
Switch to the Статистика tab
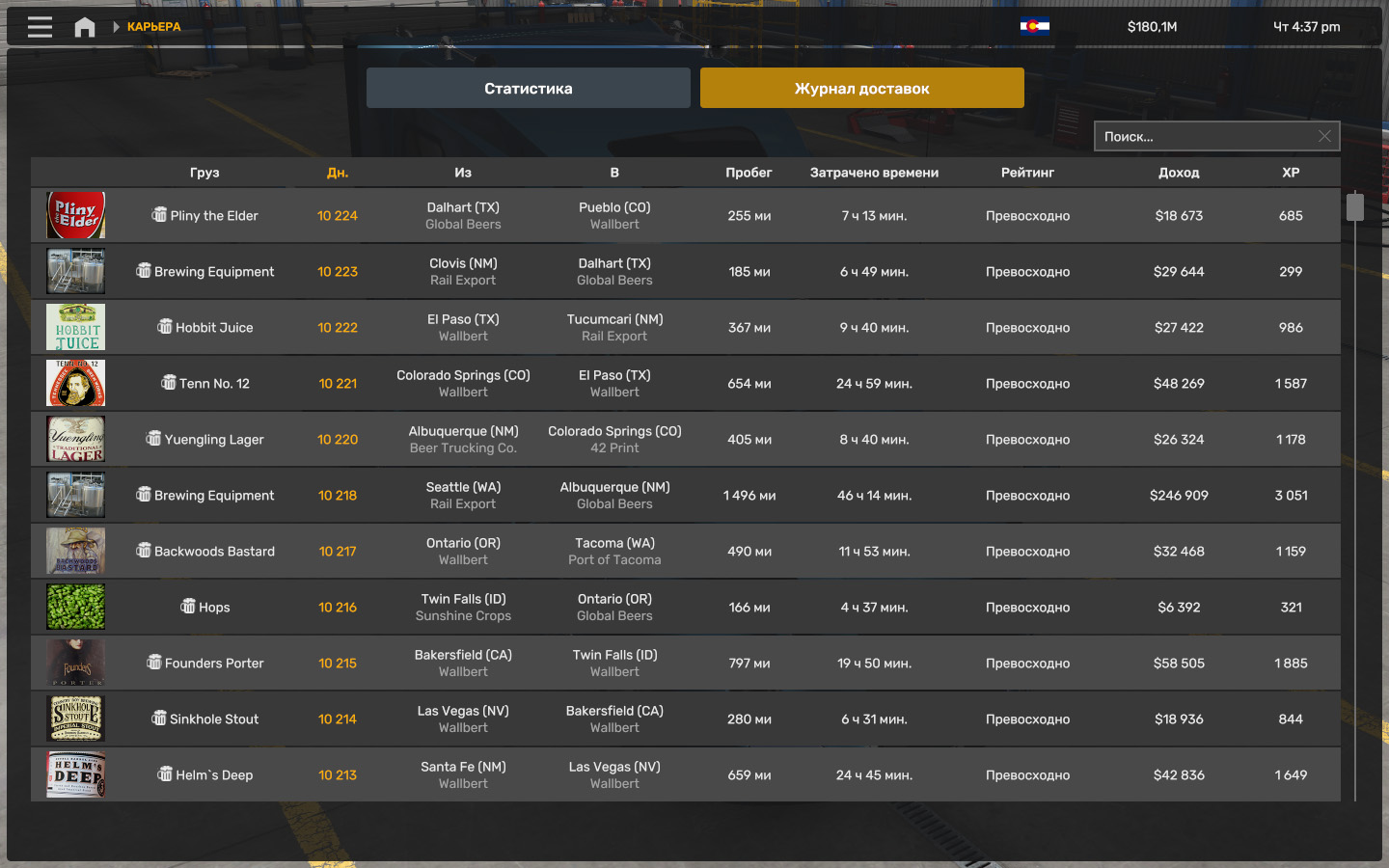[x=529, y=88]
